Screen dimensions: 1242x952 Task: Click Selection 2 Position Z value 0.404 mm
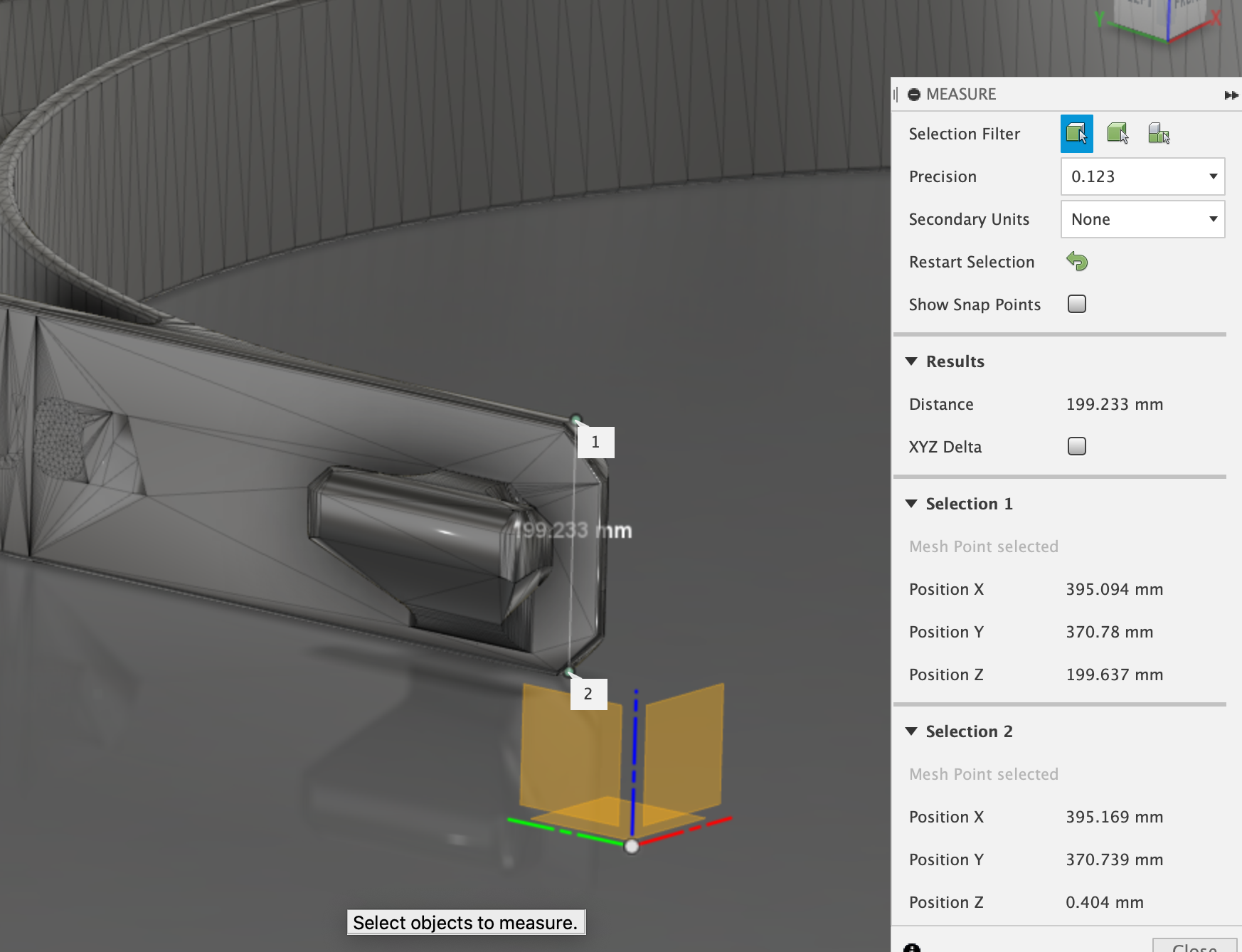pos(1104,902)
